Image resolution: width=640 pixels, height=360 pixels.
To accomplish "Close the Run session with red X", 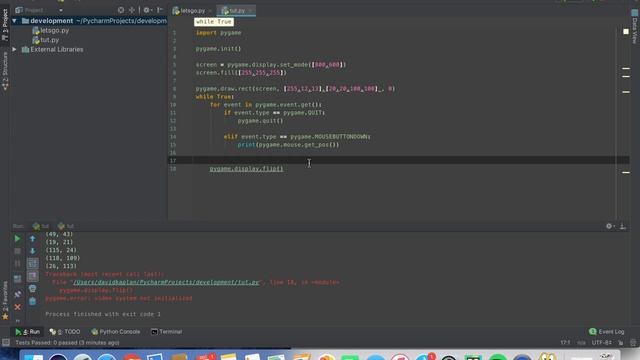I will click(17, 307).
